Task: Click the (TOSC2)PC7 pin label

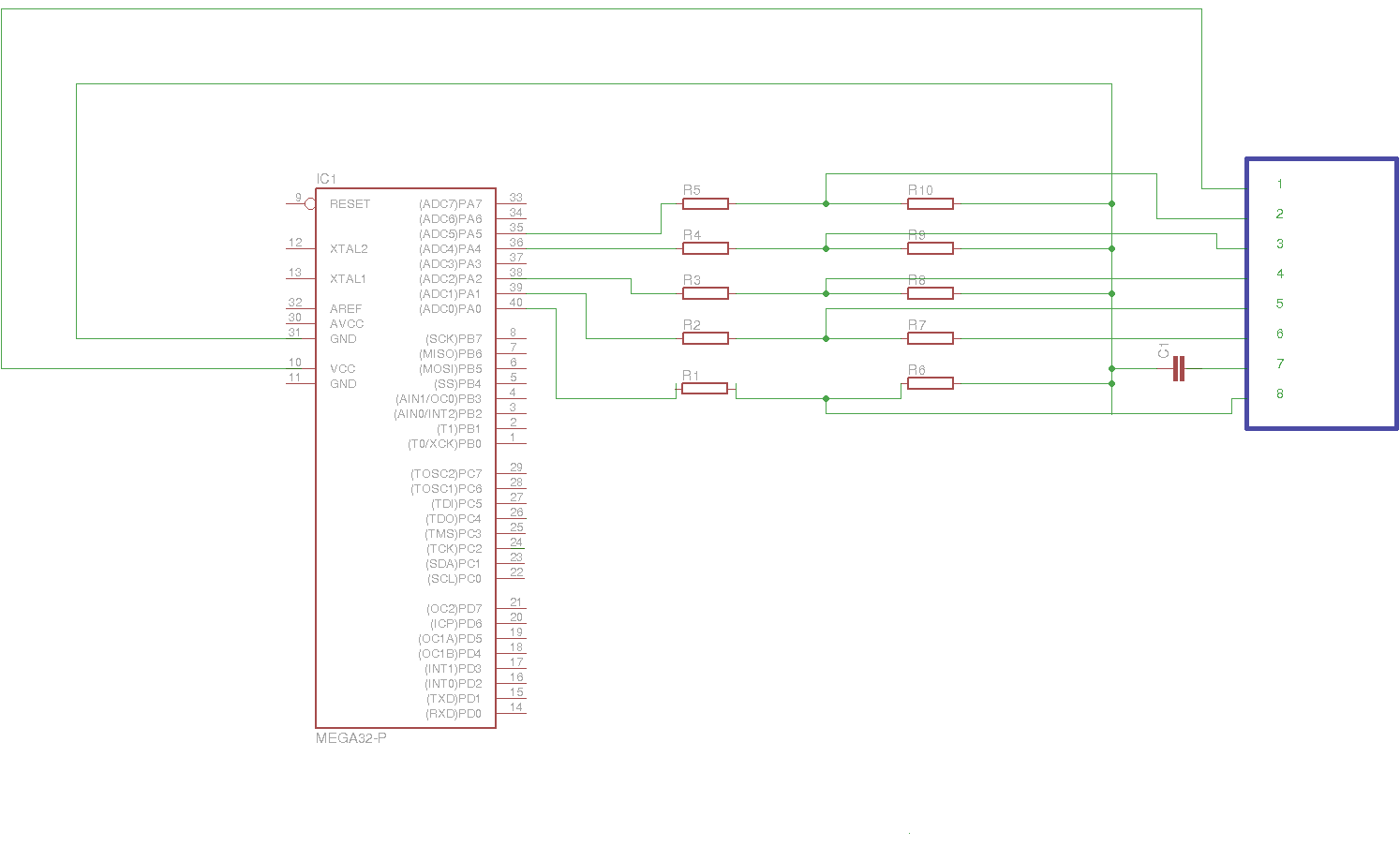Action: coord(446,474)
